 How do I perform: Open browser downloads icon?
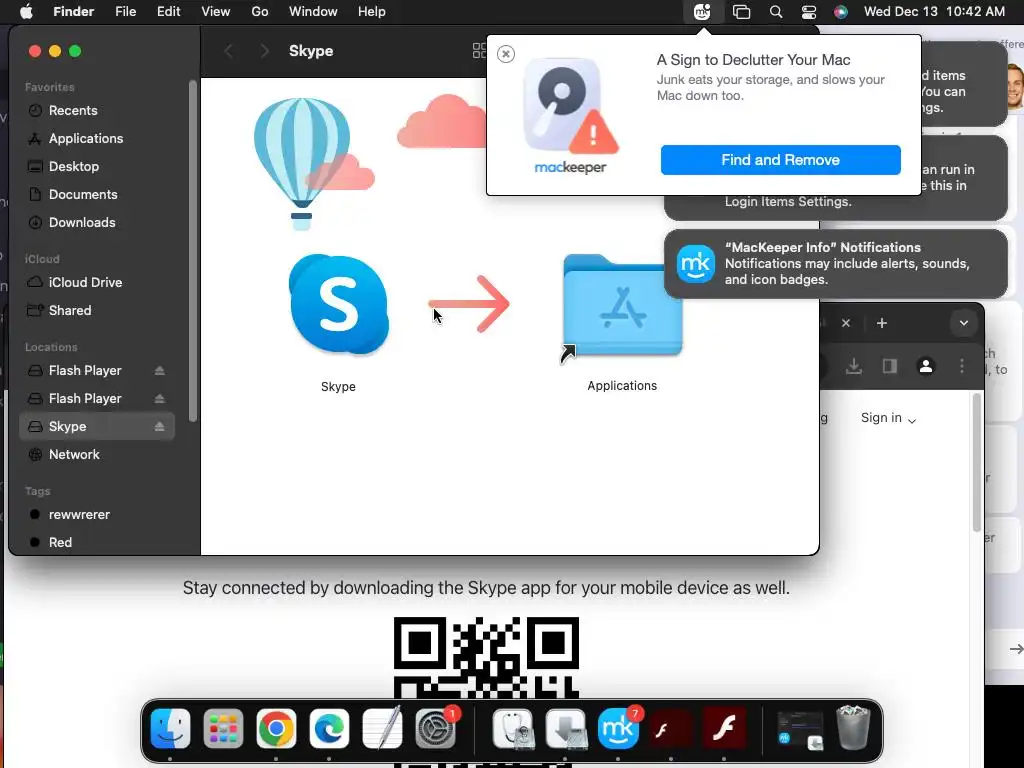pos(854,366)
